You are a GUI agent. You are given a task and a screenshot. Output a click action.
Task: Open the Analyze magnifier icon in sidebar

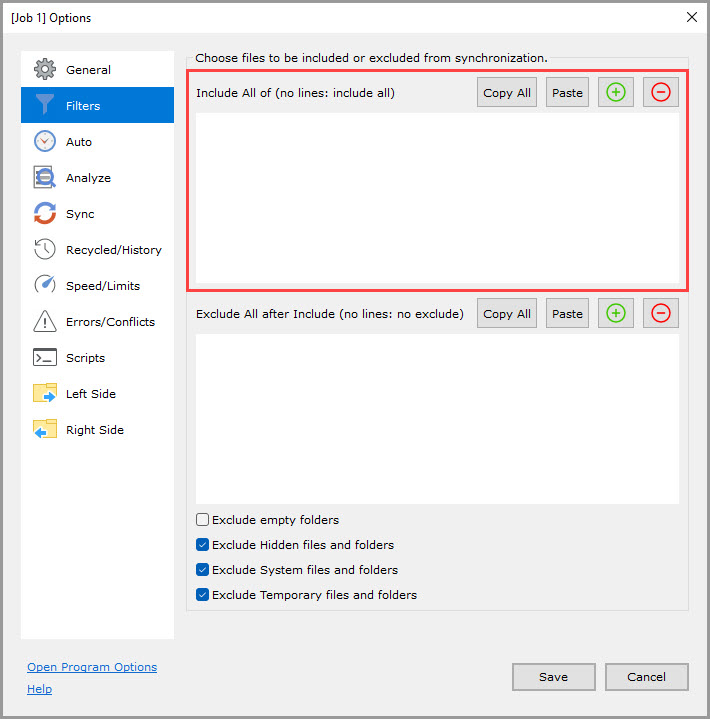45,178
